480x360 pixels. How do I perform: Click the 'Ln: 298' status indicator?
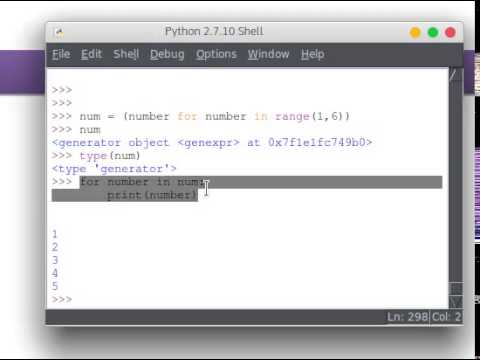coord(407,317)
